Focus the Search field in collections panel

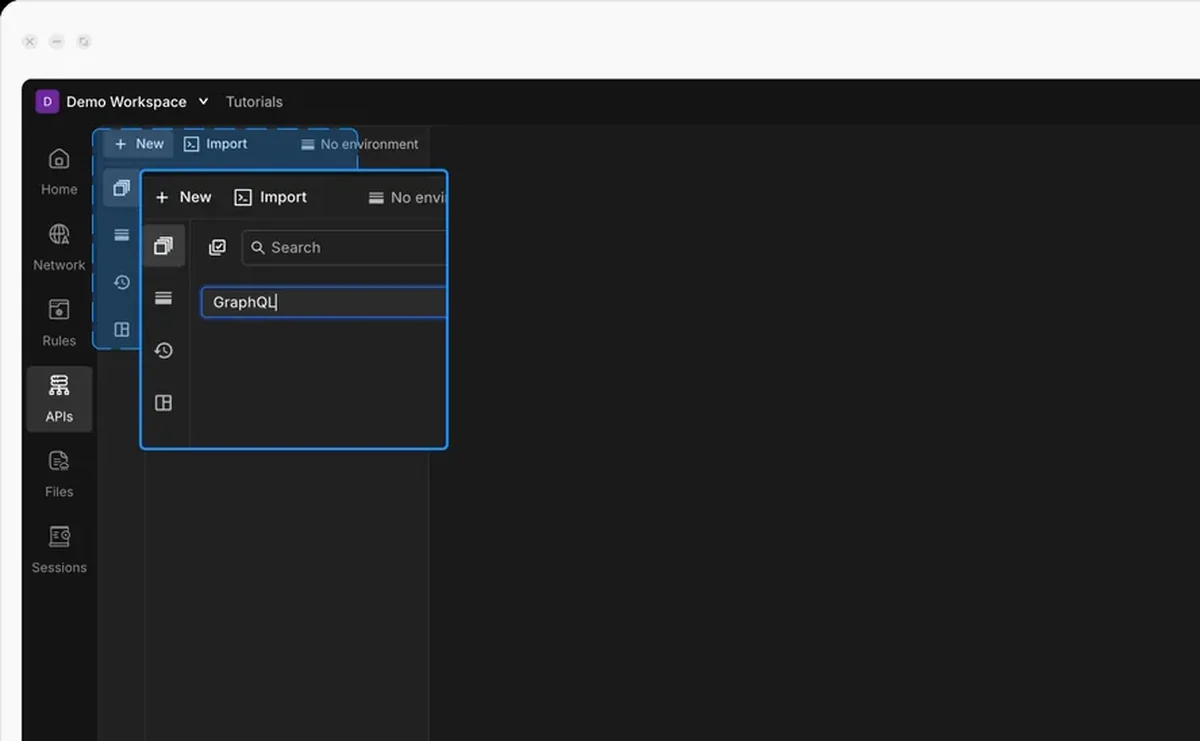click(344, 247)
